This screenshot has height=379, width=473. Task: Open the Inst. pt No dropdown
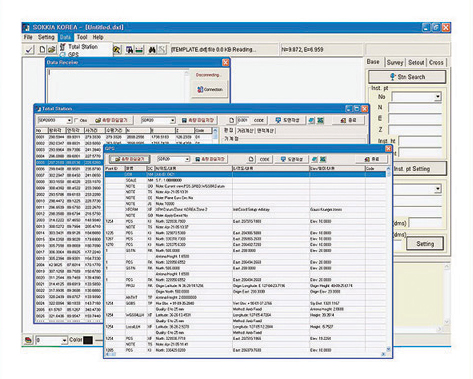[438, 97]
